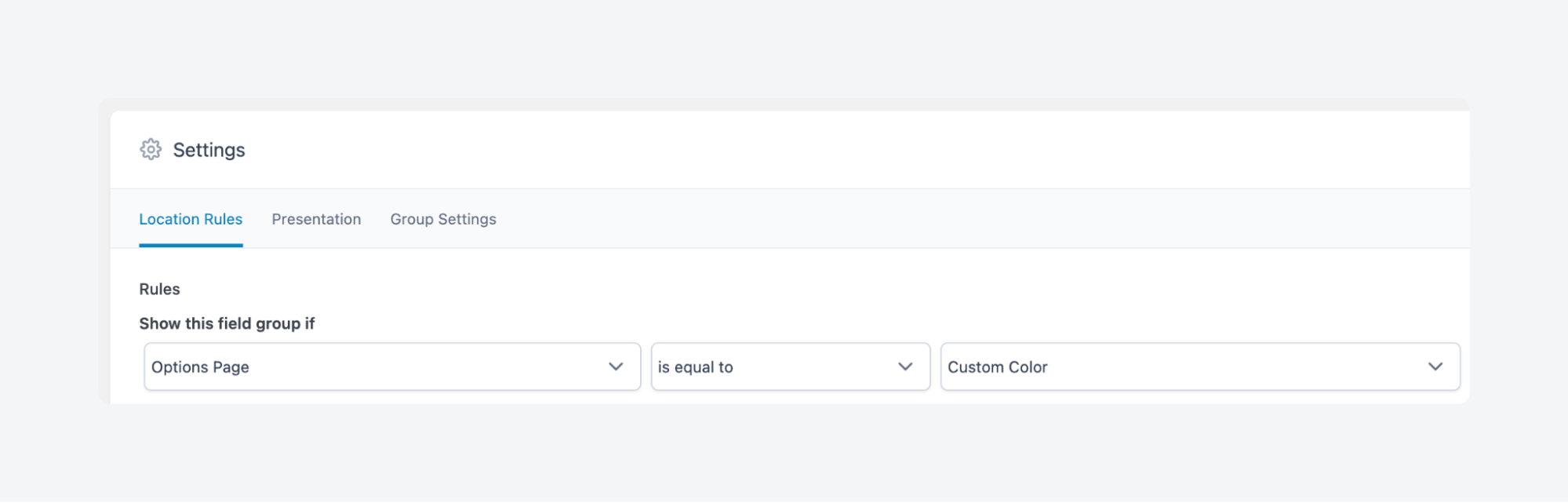Screen dimensions: 1568x503
Task: Switch to the Presentation tab
Action: [x=316, y=219]
